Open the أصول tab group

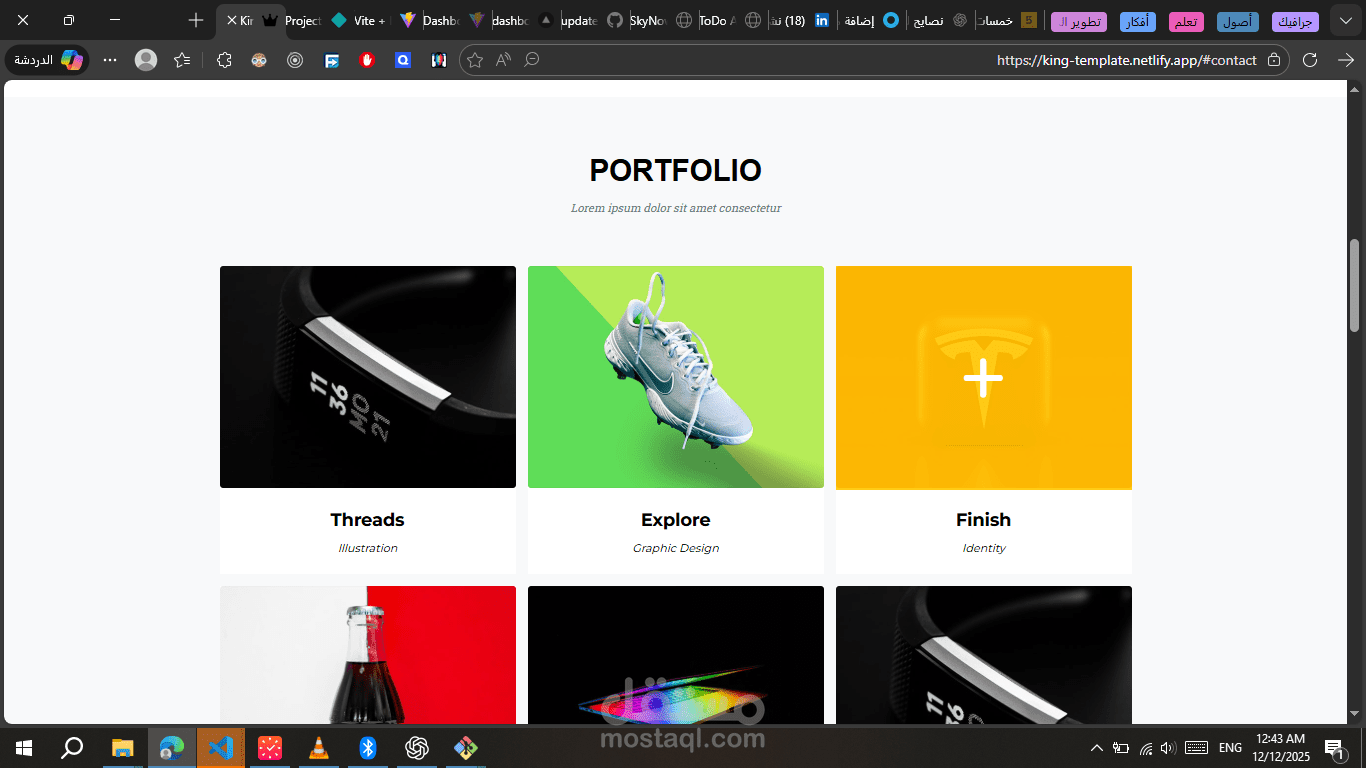click(x=1238, y=22)
